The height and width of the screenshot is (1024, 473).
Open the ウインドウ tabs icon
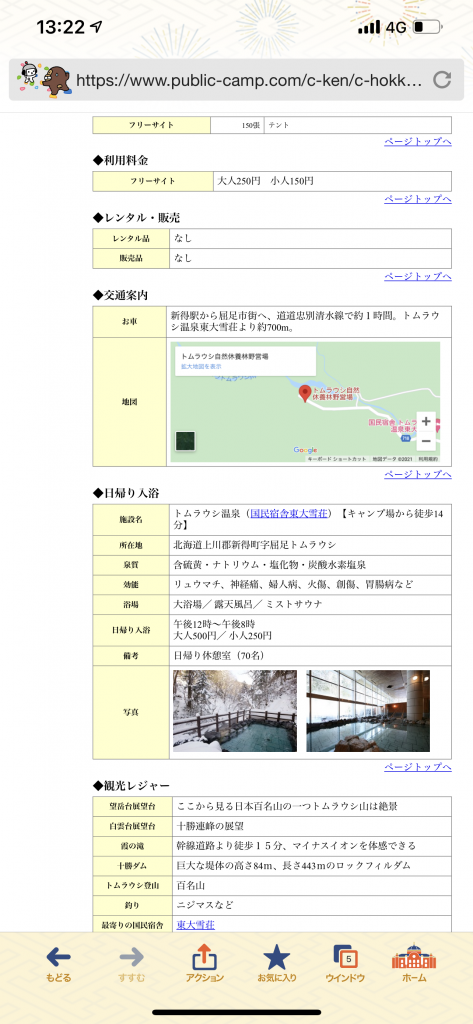[x=346, y=957]
